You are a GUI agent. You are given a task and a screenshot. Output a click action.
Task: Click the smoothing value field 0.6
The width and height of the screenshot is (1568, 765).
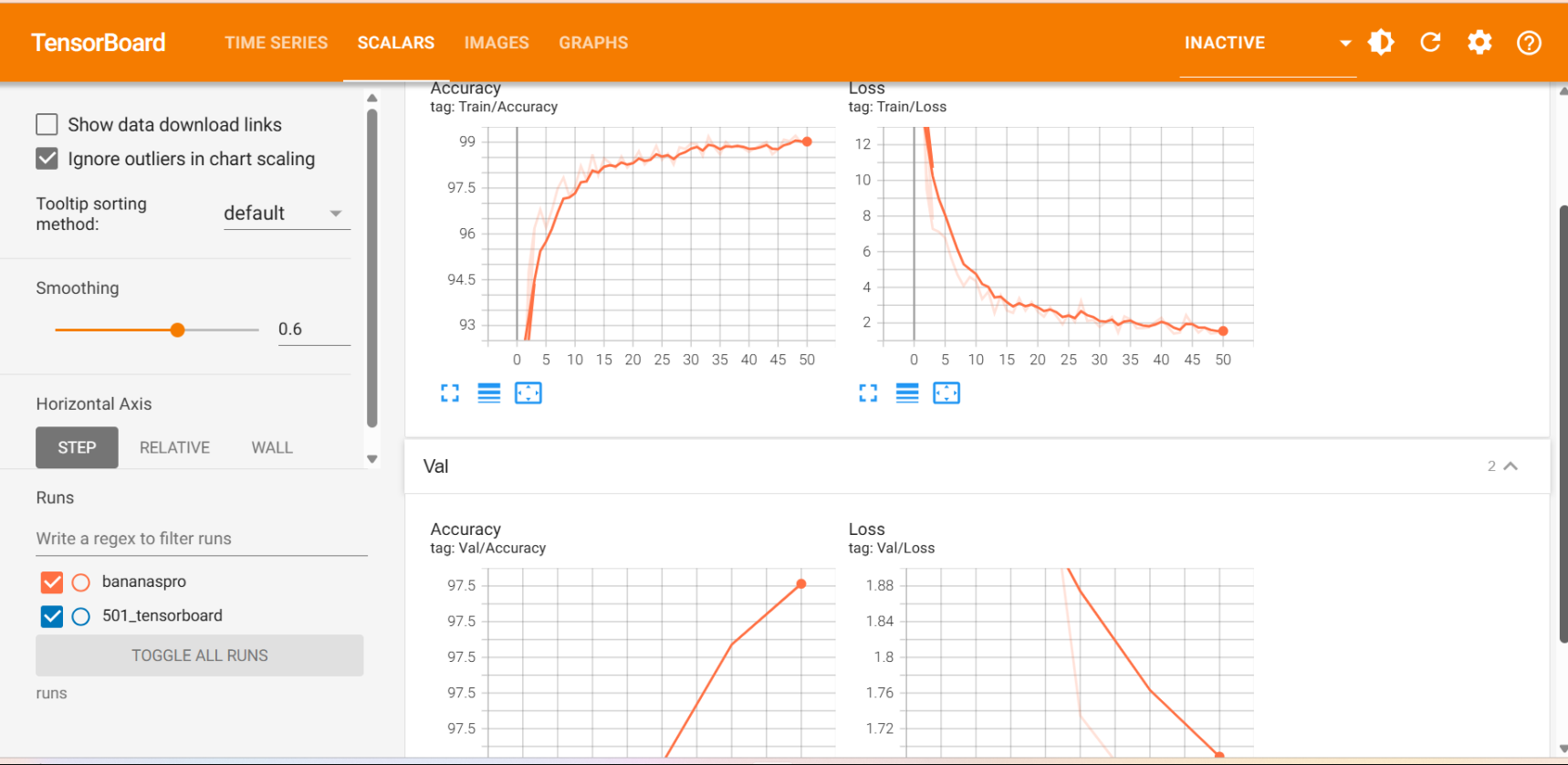pyautogui.click(x=314, y=330)
